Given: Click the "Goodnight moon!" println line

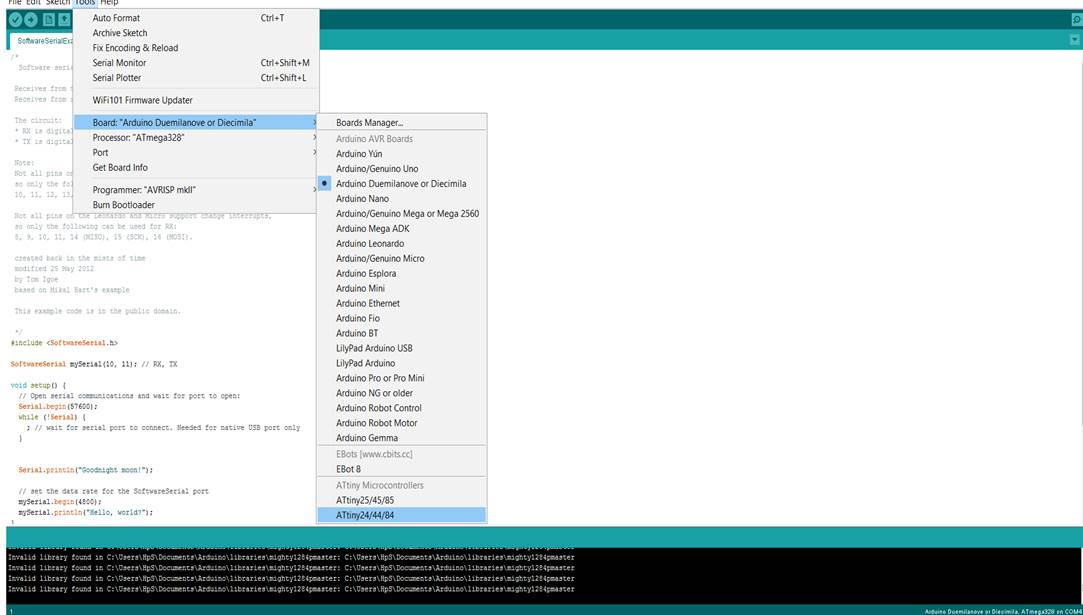Looking at the screenshot, I should point(86,470).
